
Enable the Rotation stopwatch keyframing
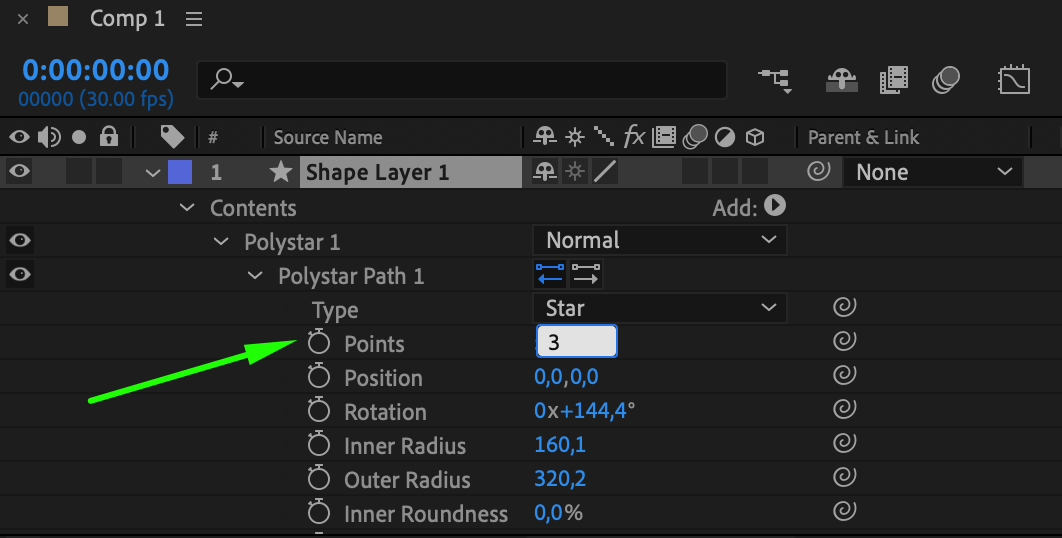pyautogui.click(x=319, y=411)
